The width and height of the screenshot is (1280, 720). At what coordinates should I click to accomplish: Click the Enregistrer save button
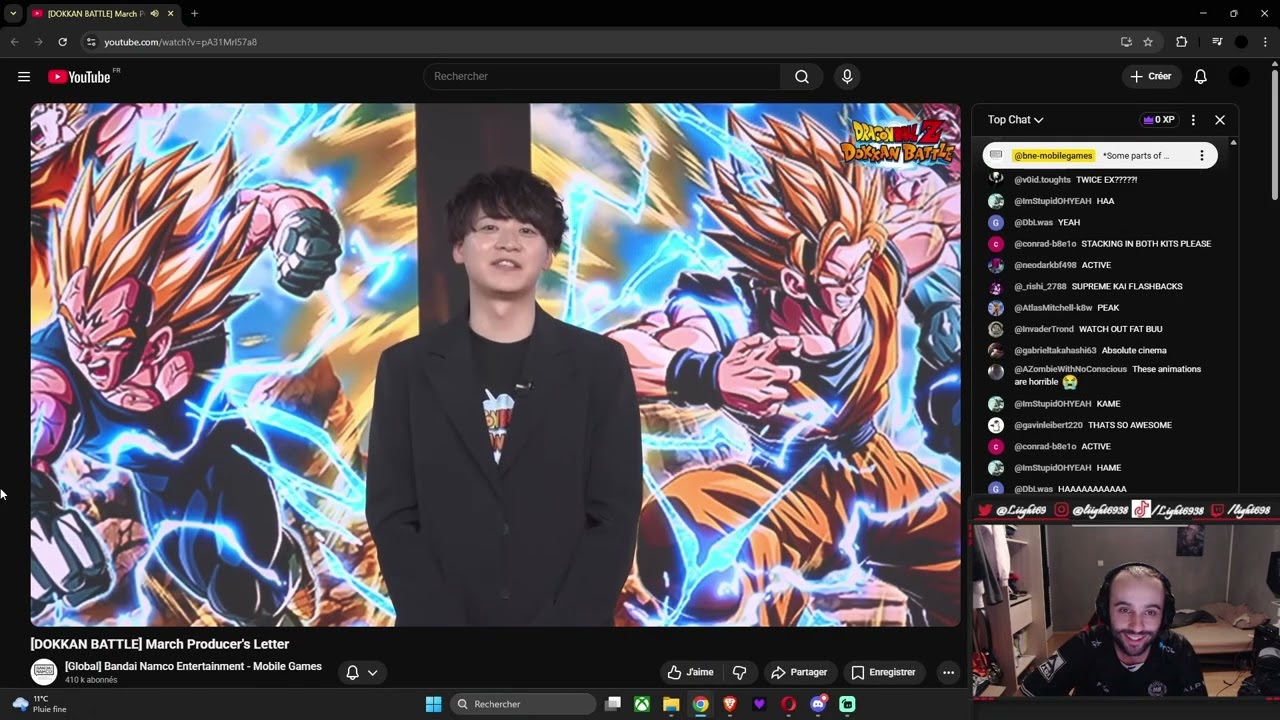(x=883, y=672)
